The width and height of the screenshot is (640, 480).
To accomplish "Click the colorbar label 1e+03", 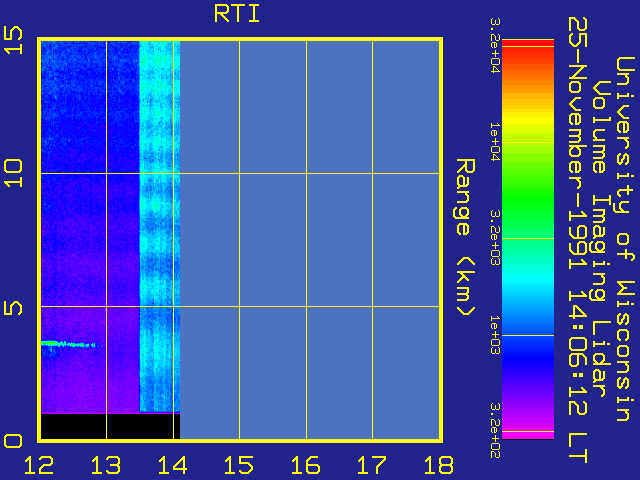I will click(495, 335).
